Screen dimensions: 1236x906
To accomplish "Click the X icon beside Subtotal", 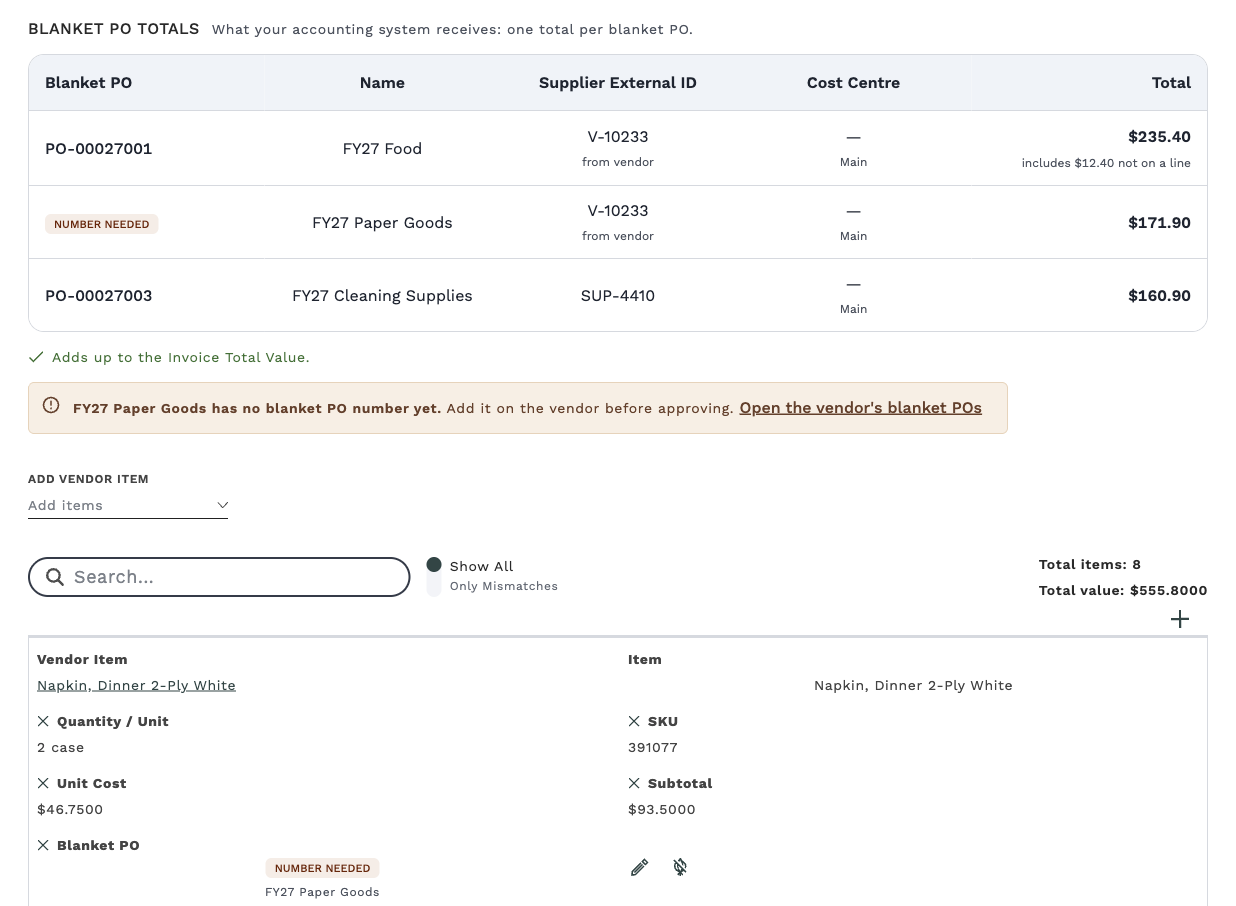I will click(634, 783).
